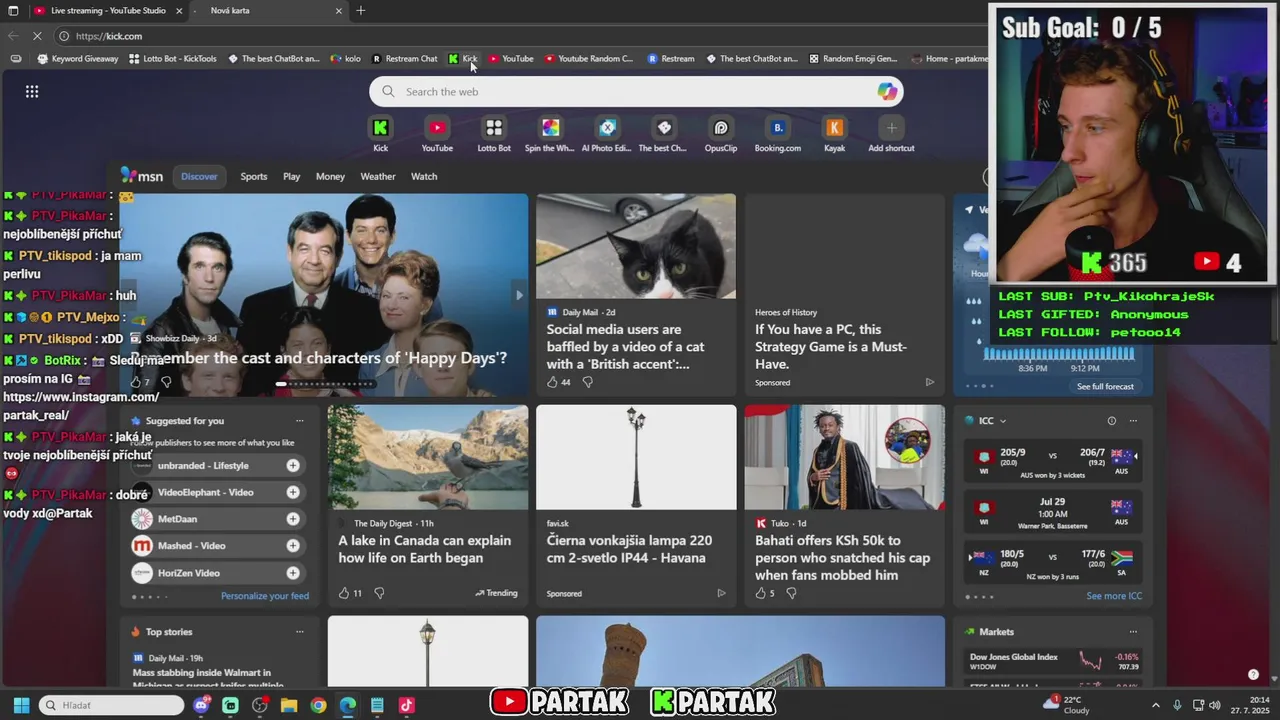The width and height of the screenshot is (1280, 720).
Task: Like the Canada lake article
Action: click(x=343, y=593)
